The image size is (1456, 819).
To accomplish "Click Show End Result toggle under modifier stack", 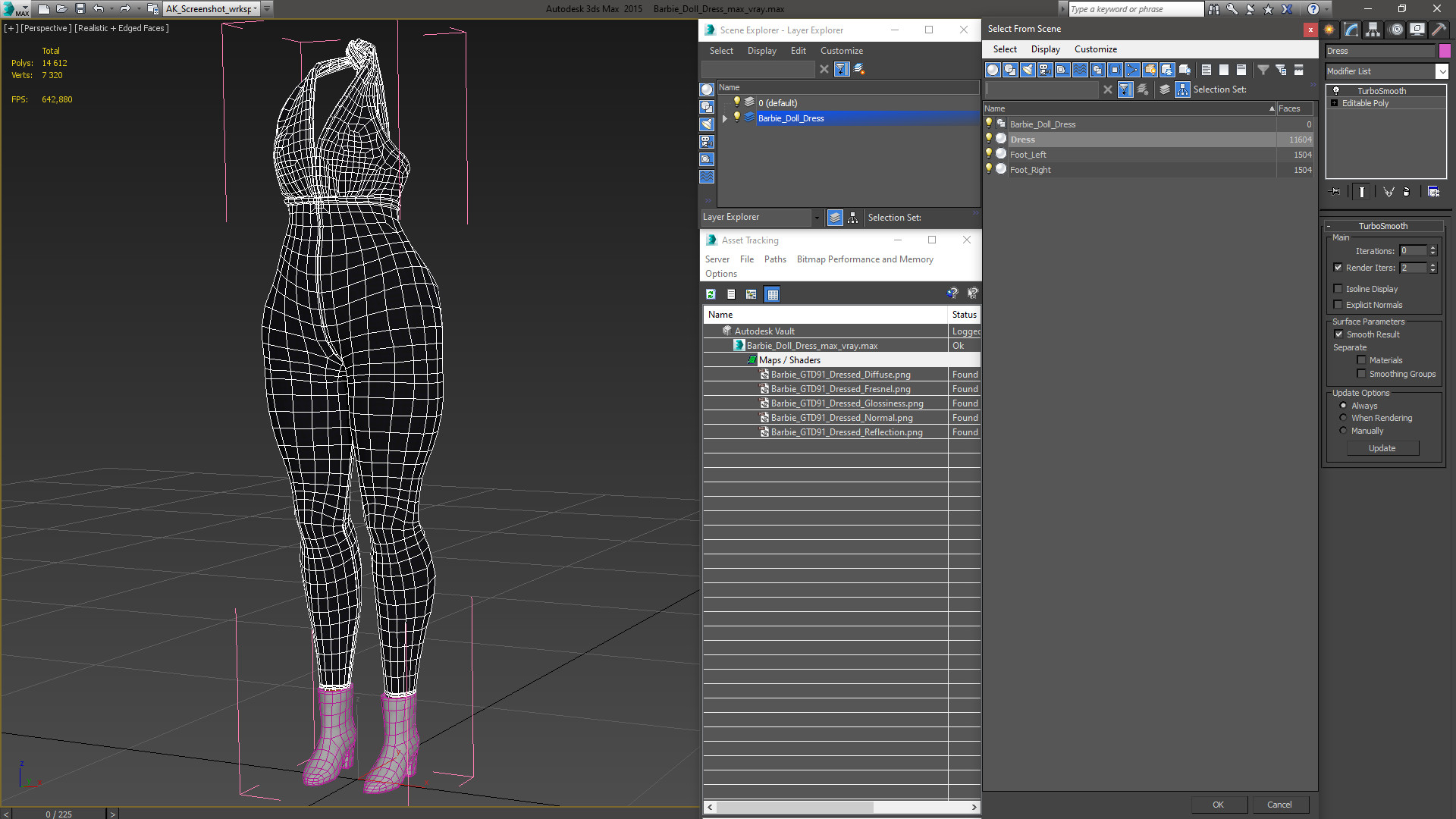I will (1362, 192).
